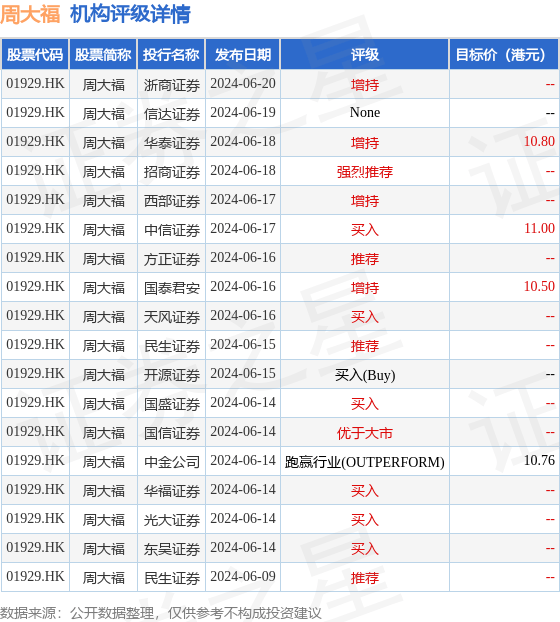
Task: Click 东吴证券 broker name
Action: click(171, 549)
